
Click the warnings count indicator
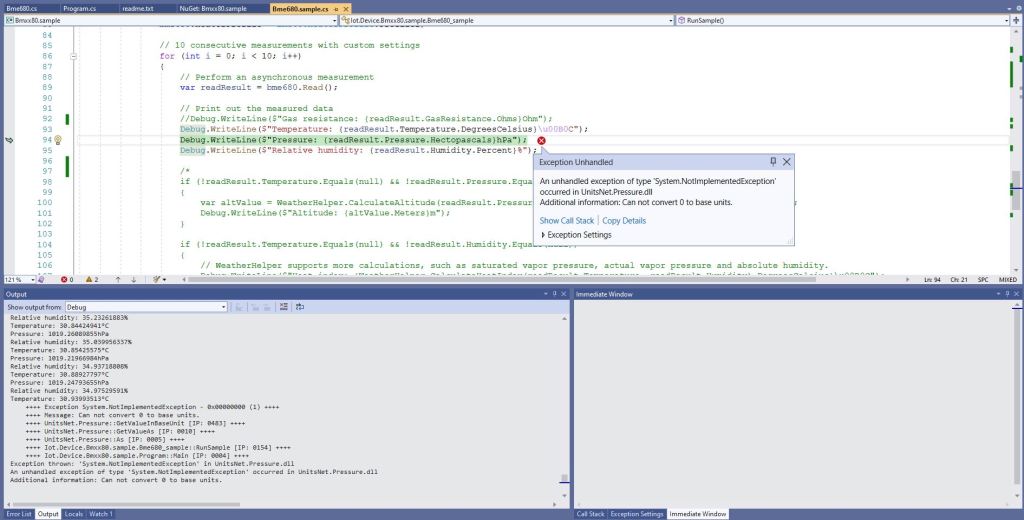pos(92,279)
